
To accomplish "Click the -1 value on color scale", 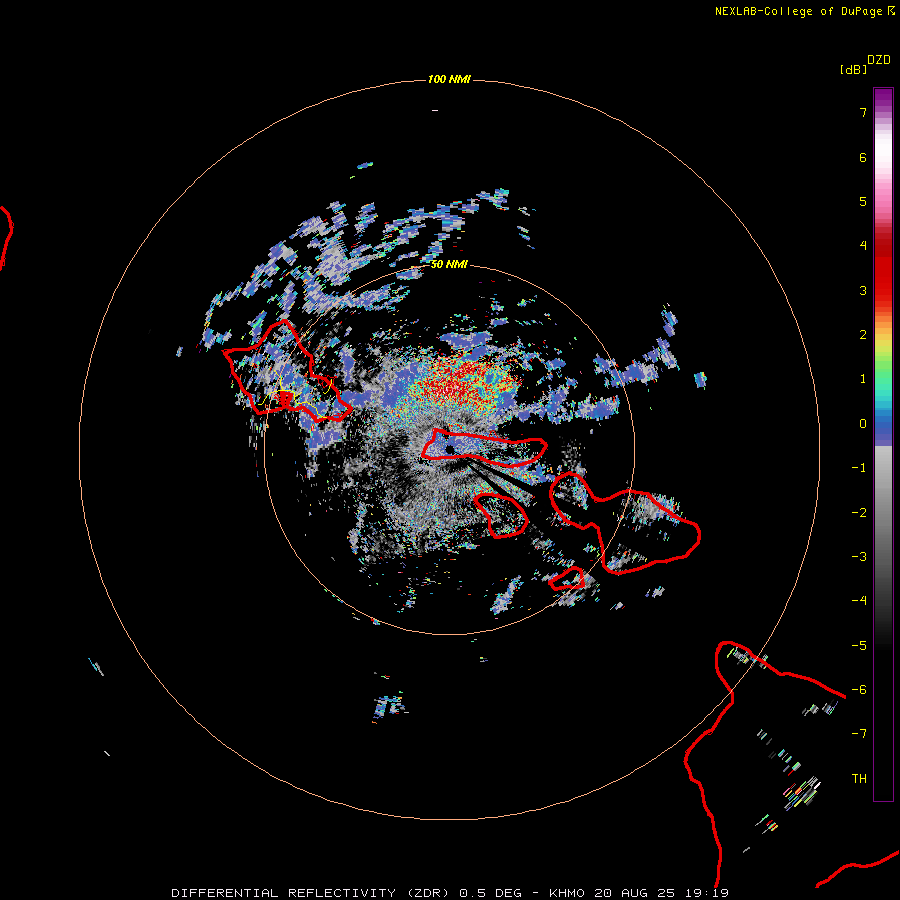I will 859,468.
